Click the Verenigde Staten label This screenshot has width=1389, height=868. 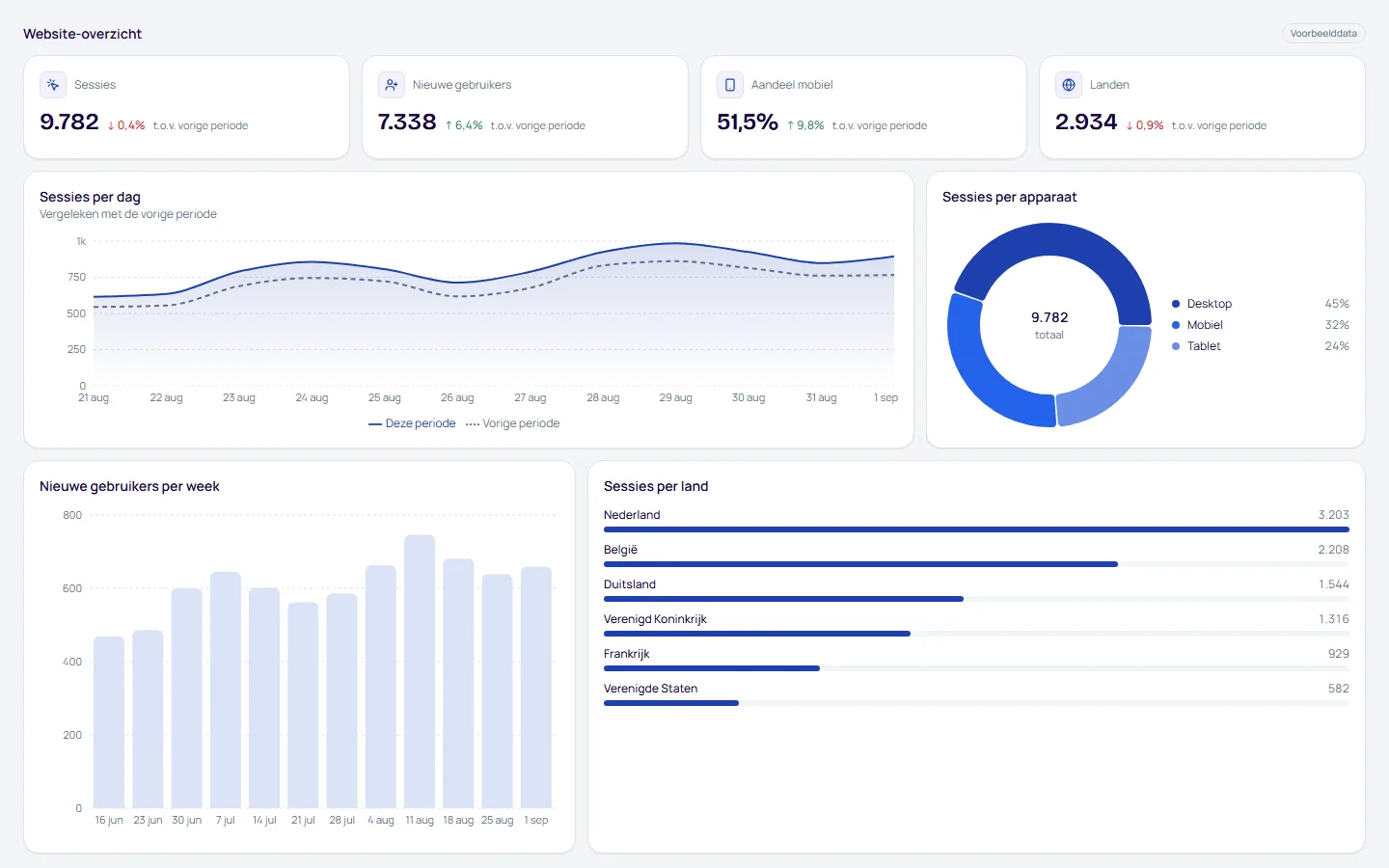(650, 689)
